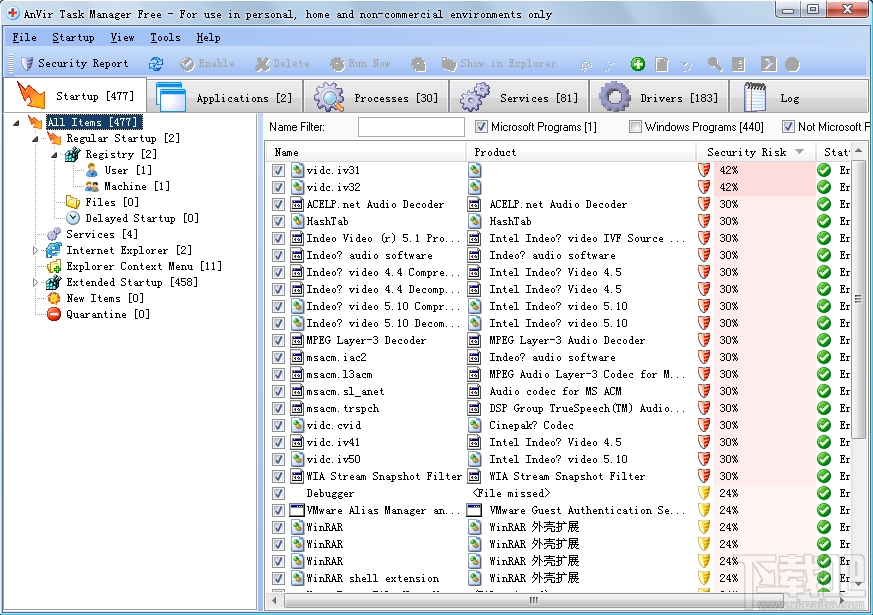The image size is (873, 615).
Task: Uncheck the Microsoft Programs filter checkbox
Action: tap(481, 127)
